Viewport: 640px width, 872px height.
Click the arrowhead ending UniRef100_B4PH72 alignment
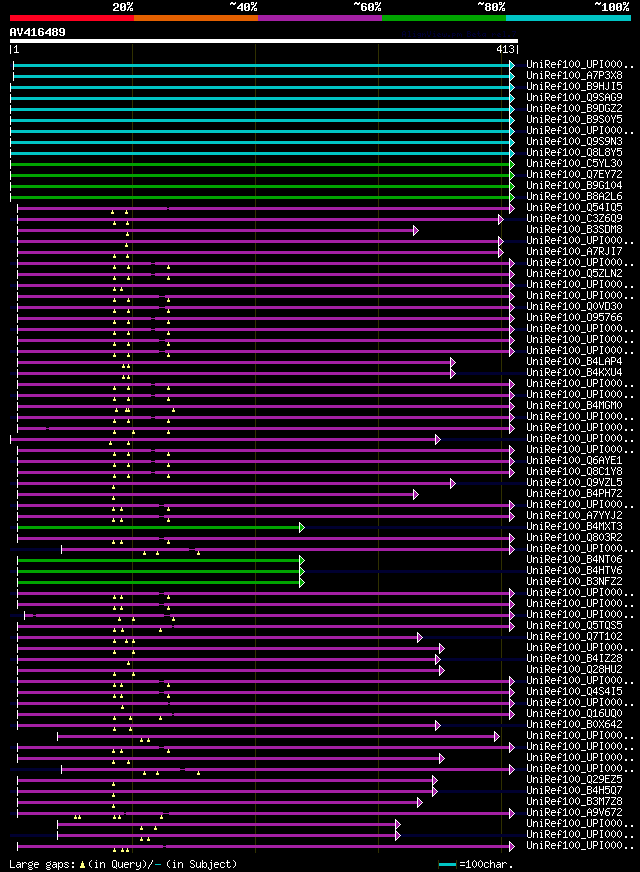[416, 494]
